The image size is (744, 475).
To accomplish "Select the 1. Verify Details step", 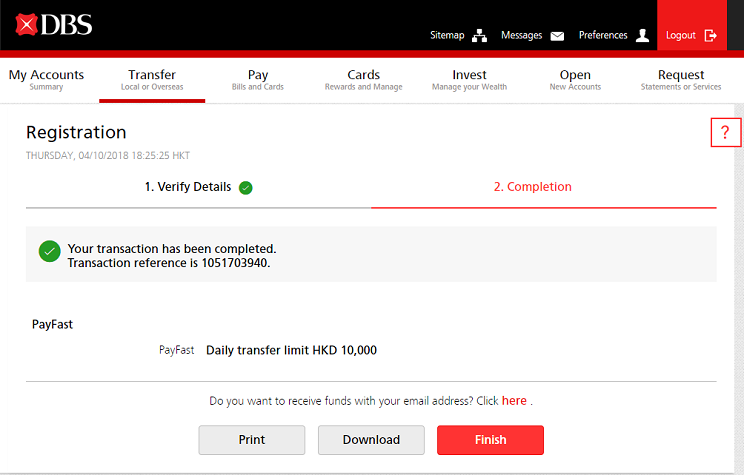I will click(x=188, y=187).
